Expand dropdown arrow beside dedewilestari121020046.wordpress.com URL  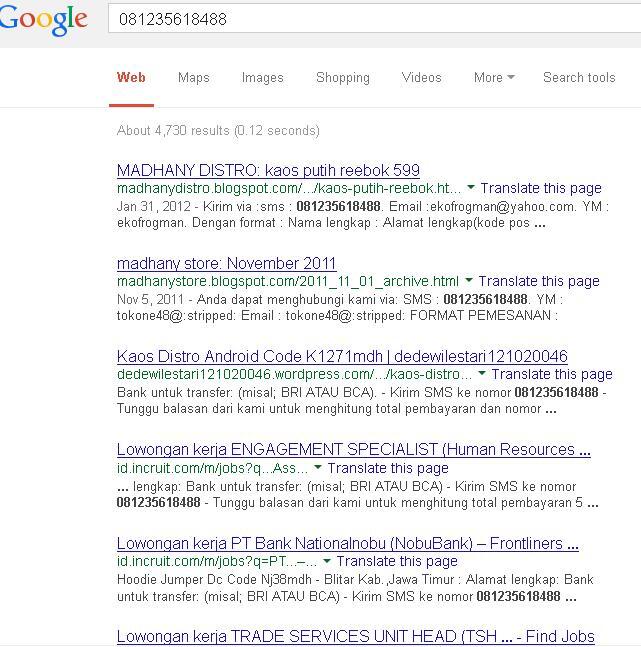tap(481, 373)
